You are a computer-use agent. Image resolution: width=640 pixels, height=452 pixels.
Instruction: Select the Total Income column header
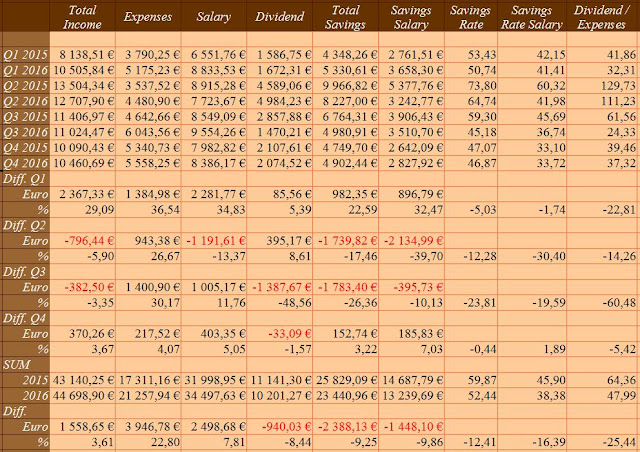coord(82,17)
